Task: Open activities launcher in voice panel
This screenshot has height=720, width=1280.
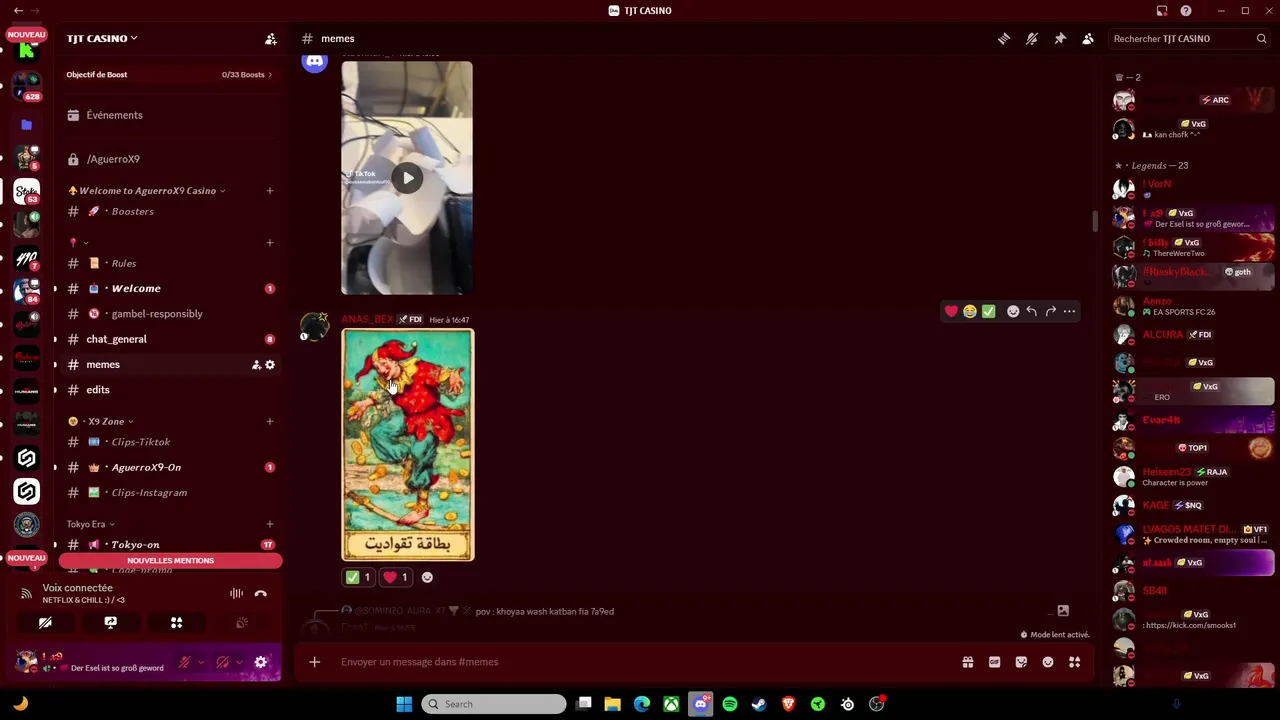Action: coord(176,623)
